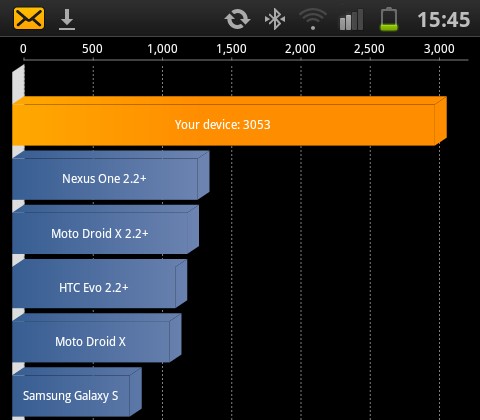Image resolution: width=480 pixels, height=420 pixels.
Task: Tap the battery status icon
Action: tap(389, 19)
